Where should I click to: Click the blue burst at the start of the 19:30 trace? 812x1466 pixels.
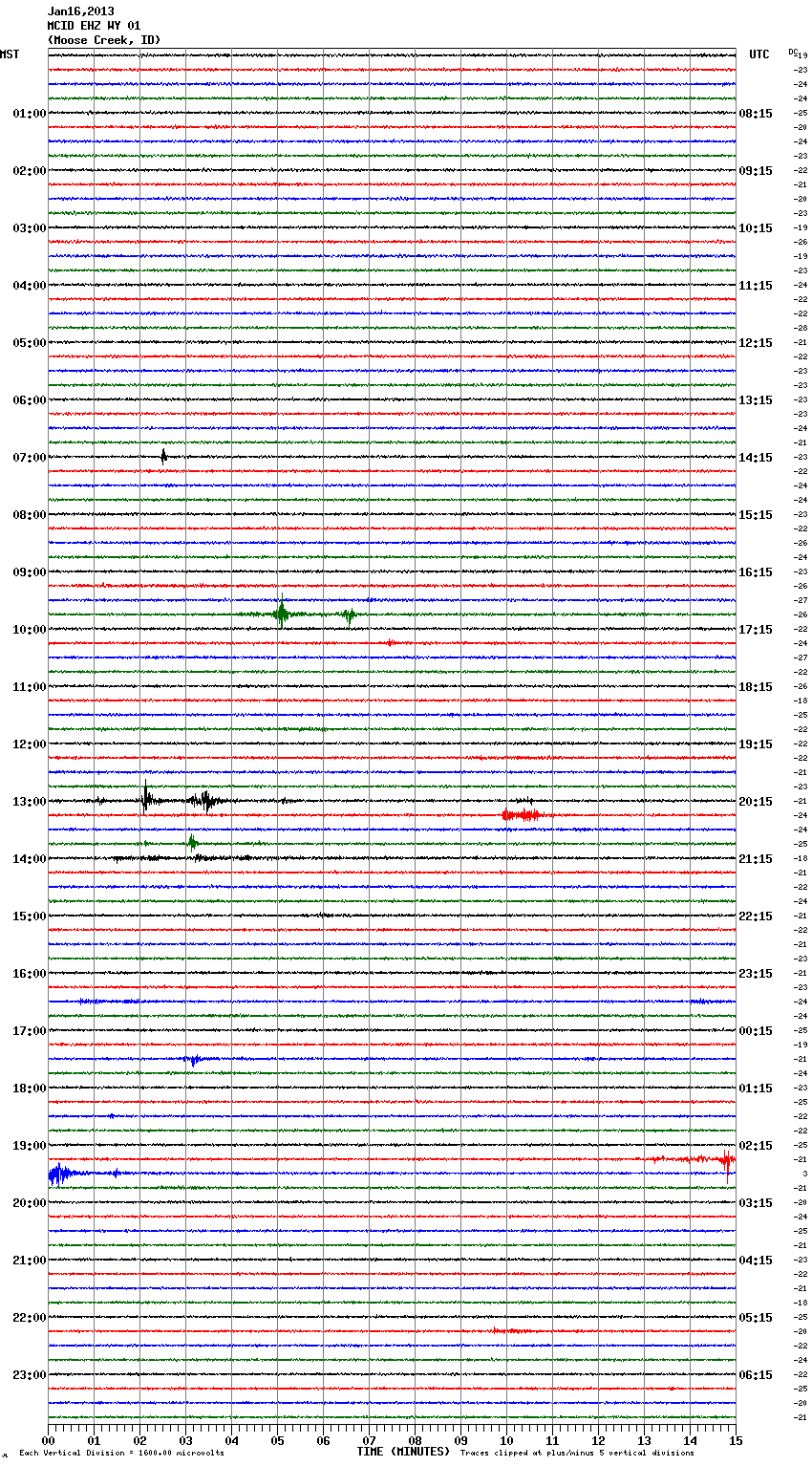pyautogui.click(x=59, y=1174)
